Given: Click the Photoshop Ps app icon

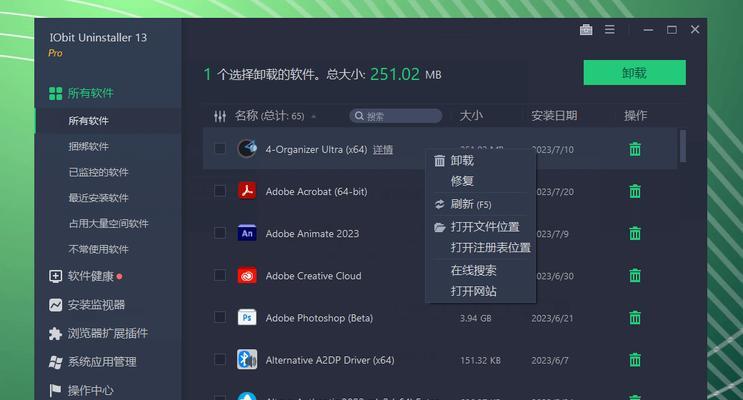Looking at the screenshot, I should (247, 318).
